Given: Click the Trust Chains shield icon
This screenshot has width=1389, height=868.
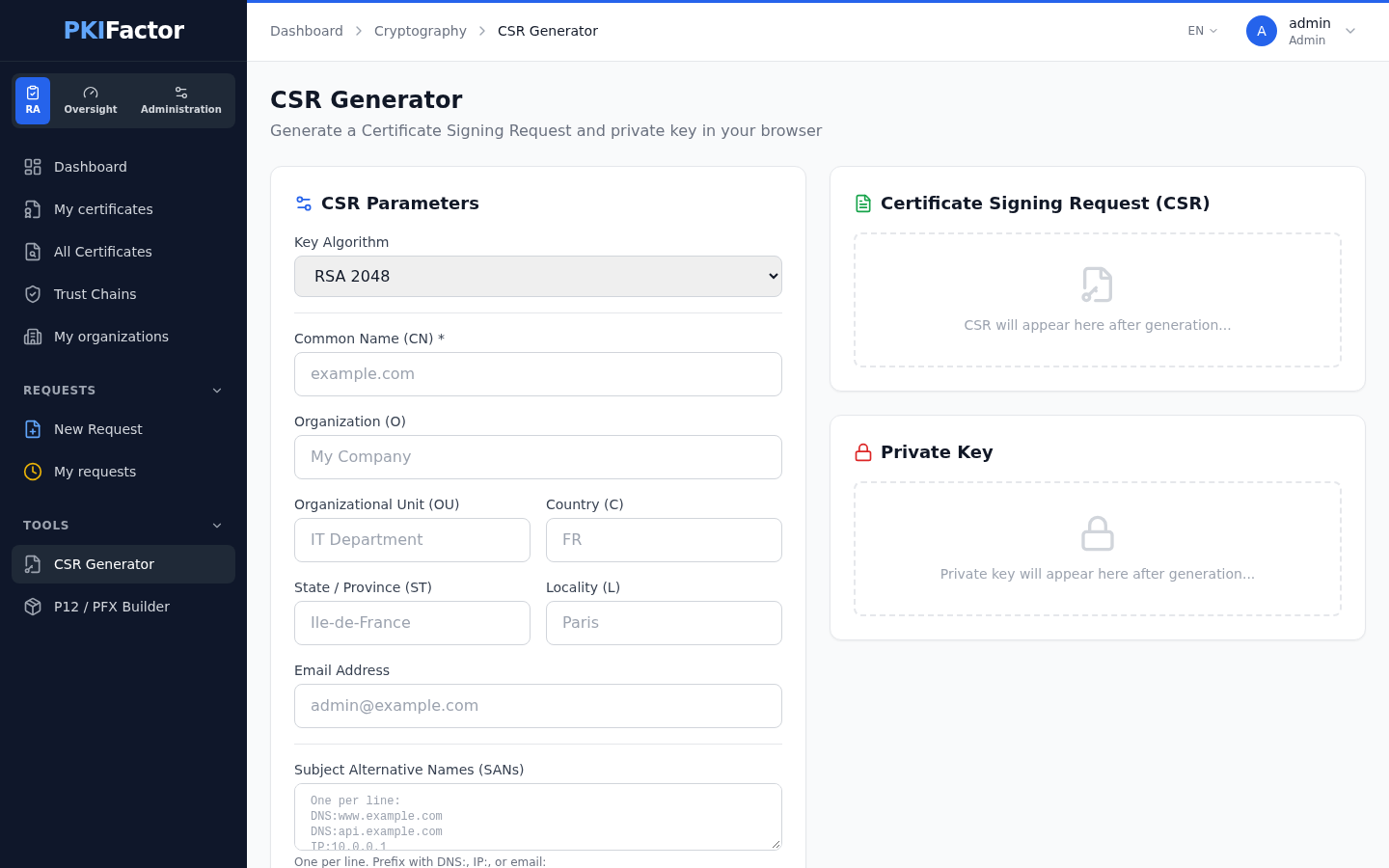Looking at the screenshot, I should [x=33, y=294].
